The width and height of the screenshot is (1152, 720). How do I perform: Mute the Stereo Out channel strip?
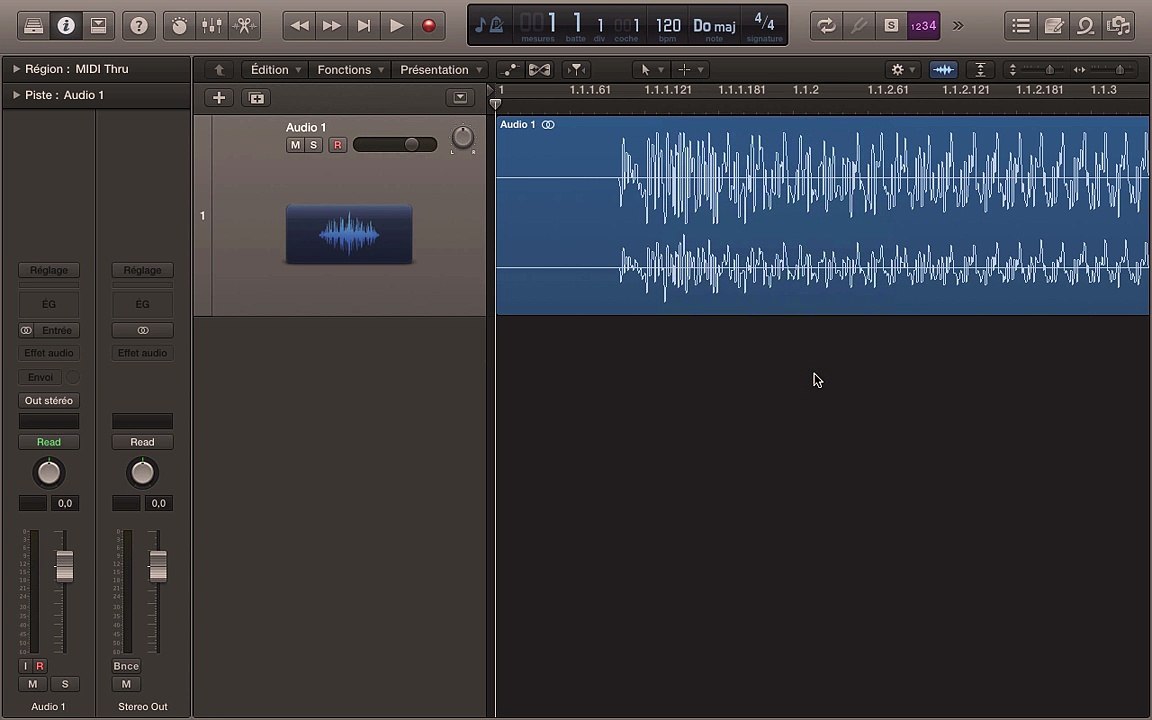pos(126,685)
